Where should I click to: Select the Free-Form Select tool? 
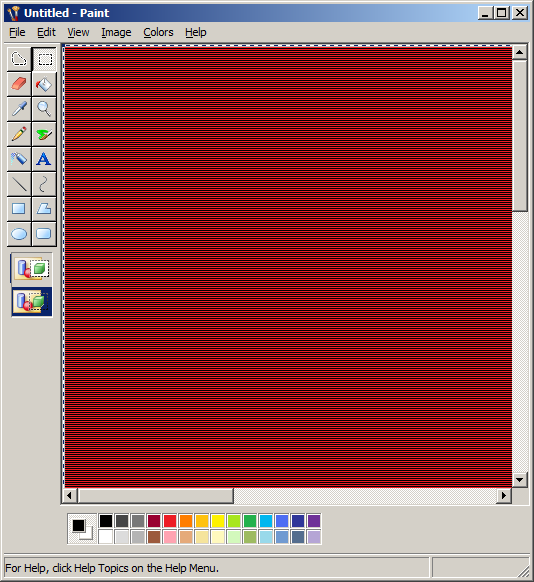point(19,59)
